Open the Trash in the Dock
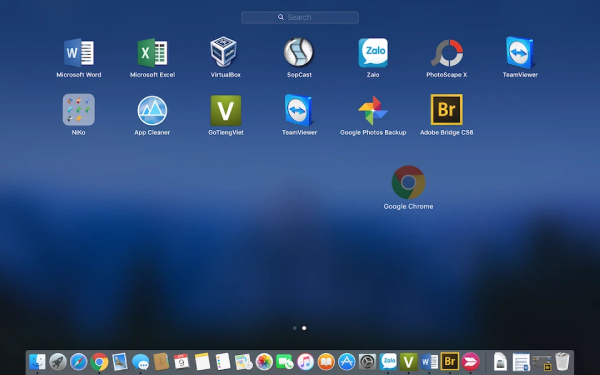The image size is (600, 375). point(562,362)
